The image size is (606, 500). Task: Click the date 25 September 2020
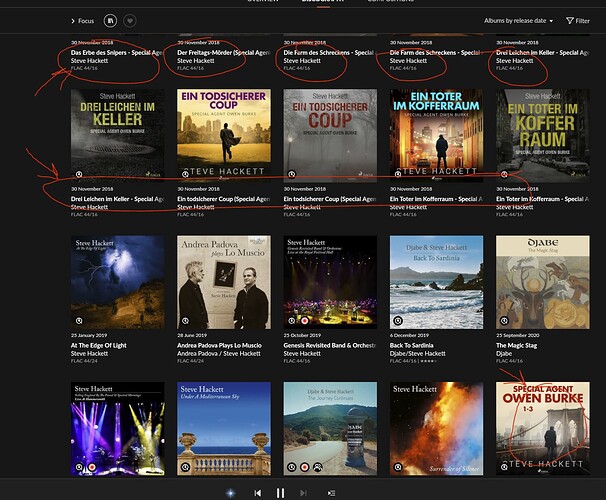(517, 335)
